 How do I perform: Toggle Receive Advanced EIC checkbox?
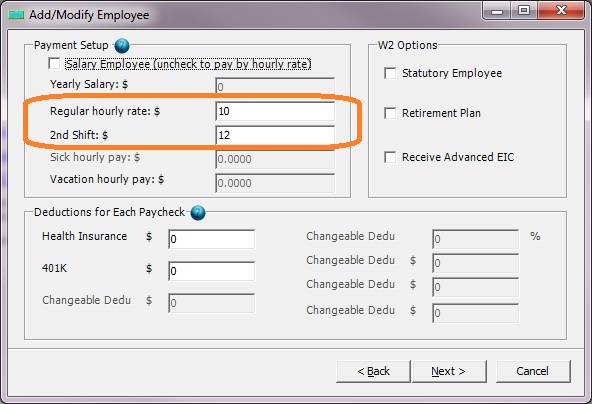tap(390, 157)
